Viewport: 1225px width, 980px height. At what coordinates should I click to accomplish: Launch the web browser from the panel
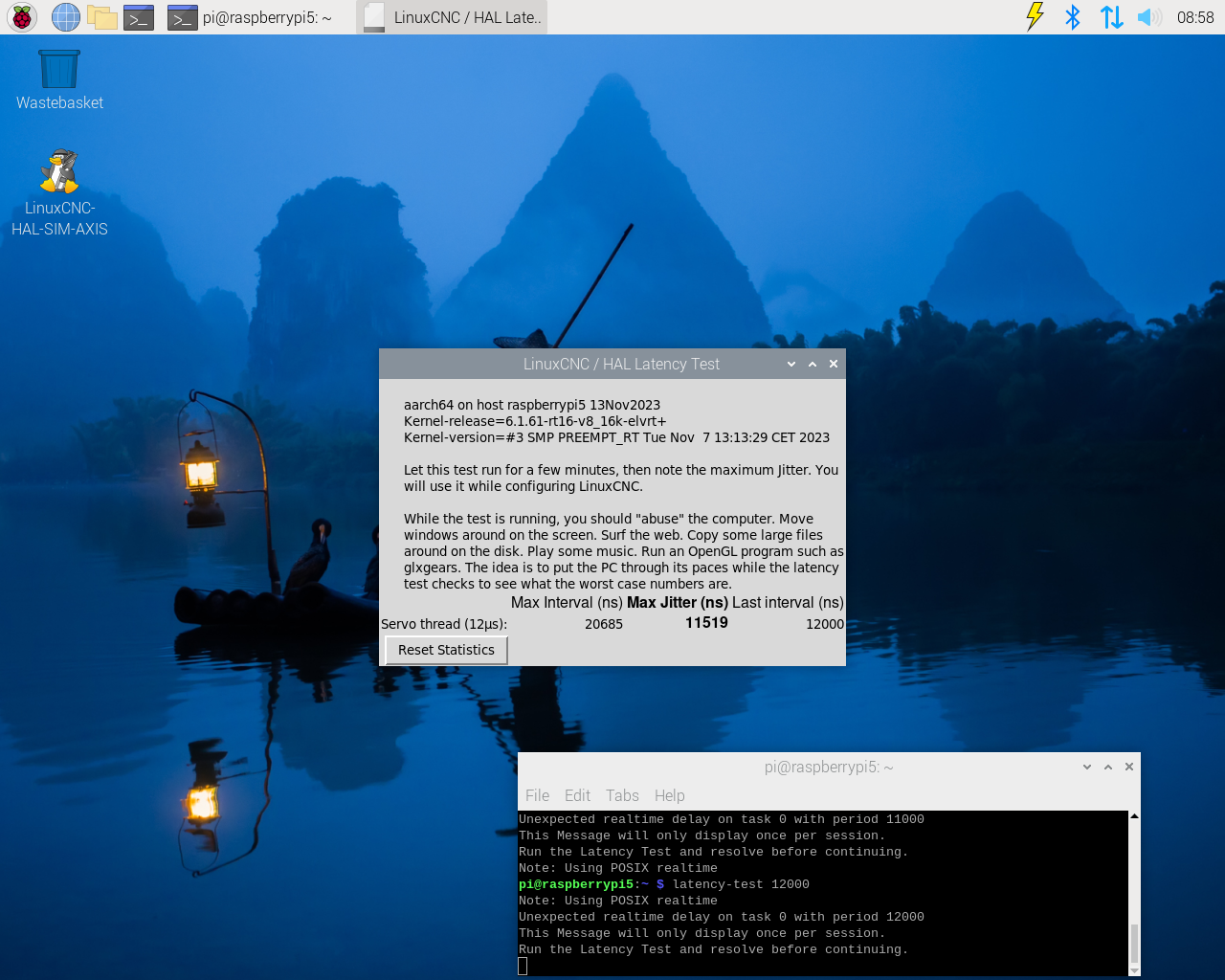pyautogui.click(x=66, y=17)
